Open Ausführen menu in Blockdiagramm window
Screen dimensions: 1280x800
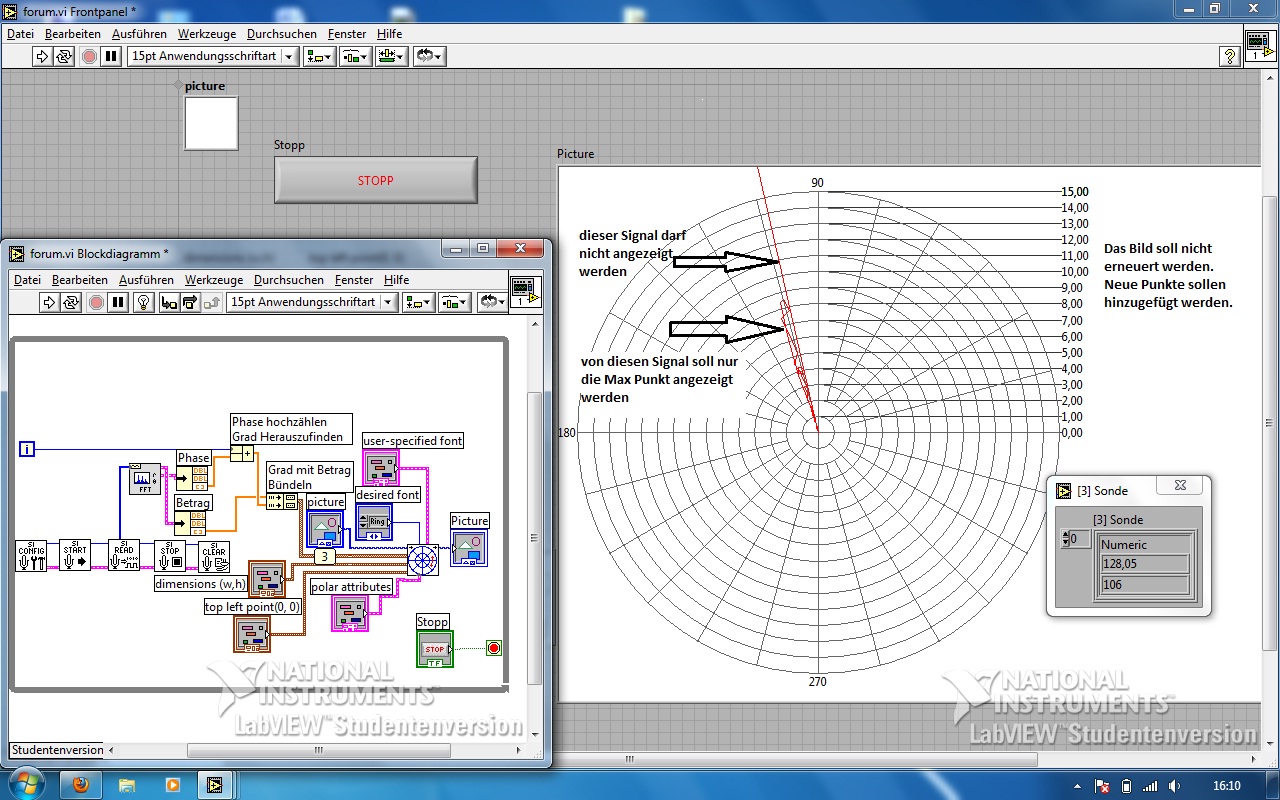146,280
